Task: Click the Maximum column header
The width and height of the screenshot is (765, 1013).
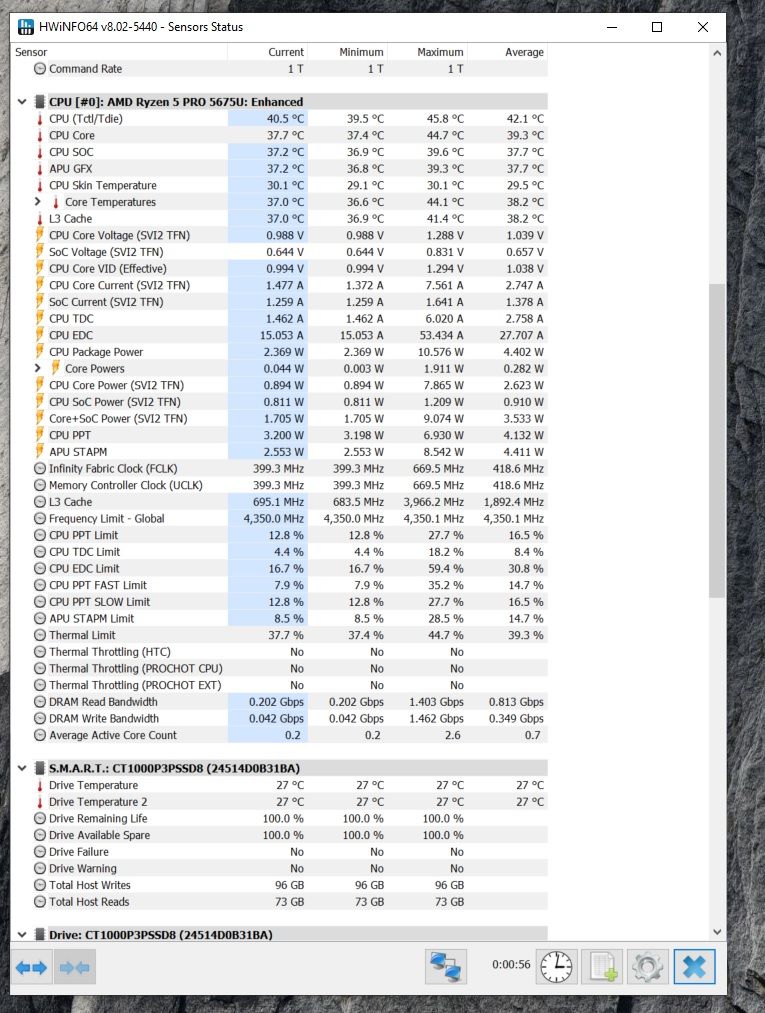Action: click(x=426, y=52)
